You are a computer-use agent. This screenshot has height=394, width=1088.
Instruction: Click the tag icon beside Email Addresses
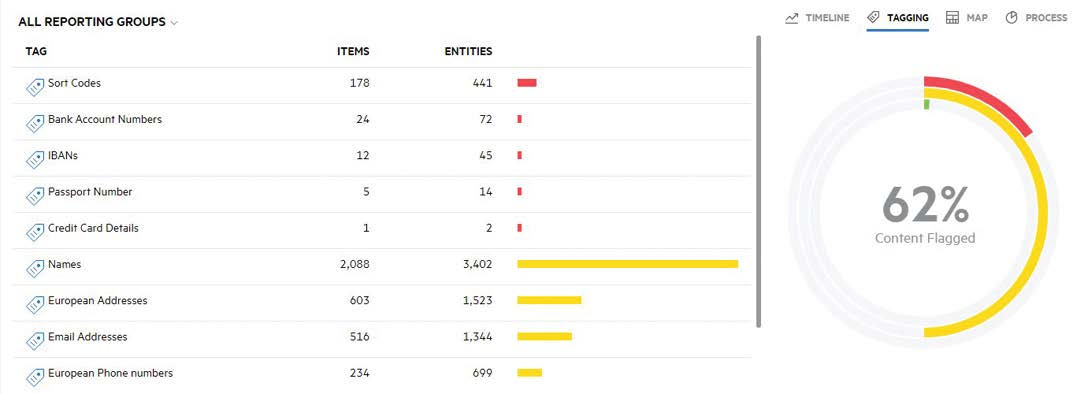pyautogui.click(x=35, y=340)
